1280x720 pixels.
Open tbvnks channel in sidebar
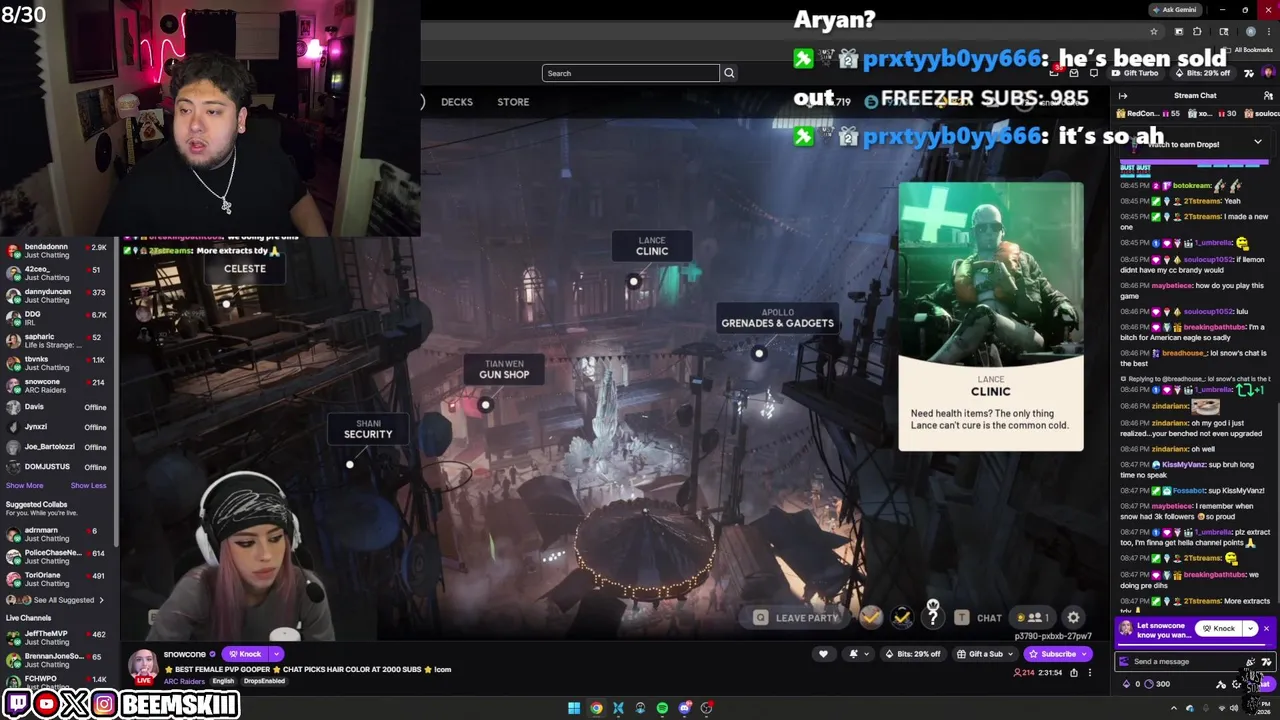[x=58, y=363]
